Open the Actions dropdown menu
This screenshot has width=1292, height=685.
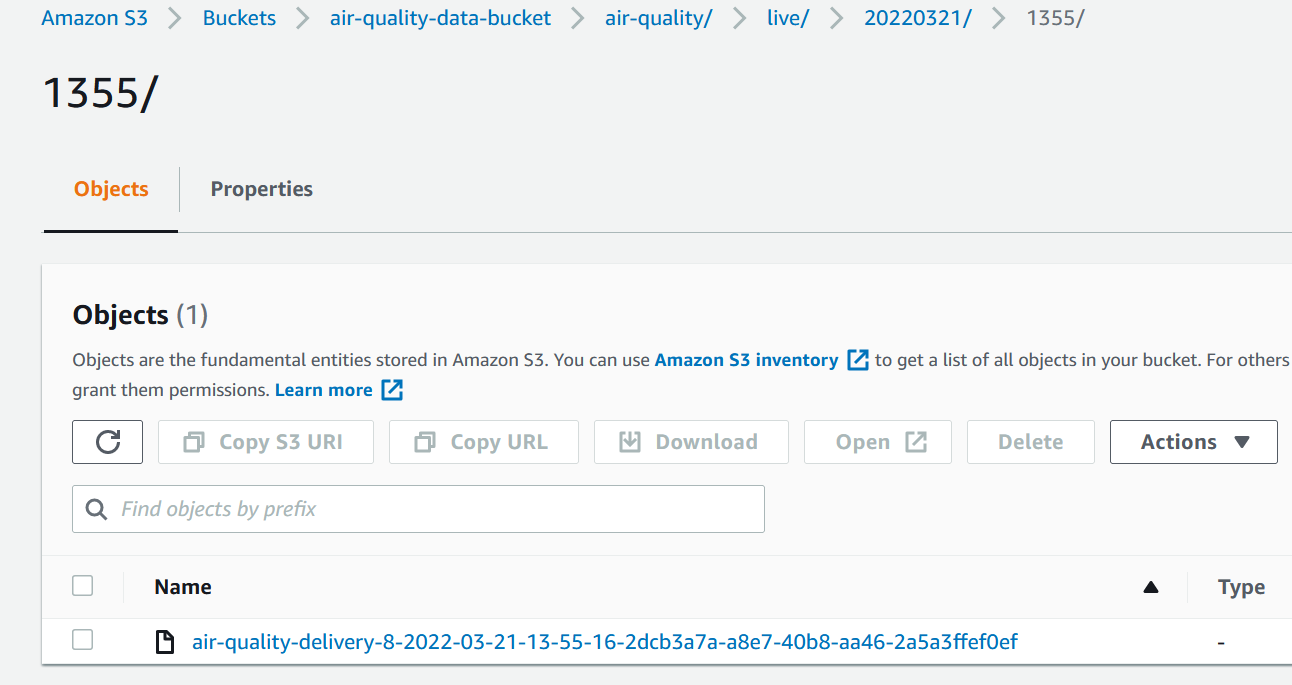pyautogui.click(x=1194, y=442)
